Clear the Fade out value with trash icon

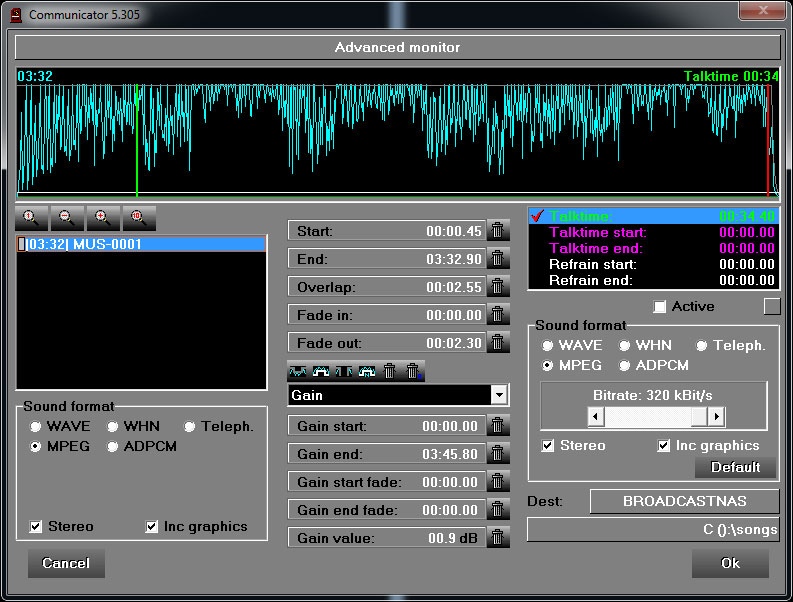[498, 342]
